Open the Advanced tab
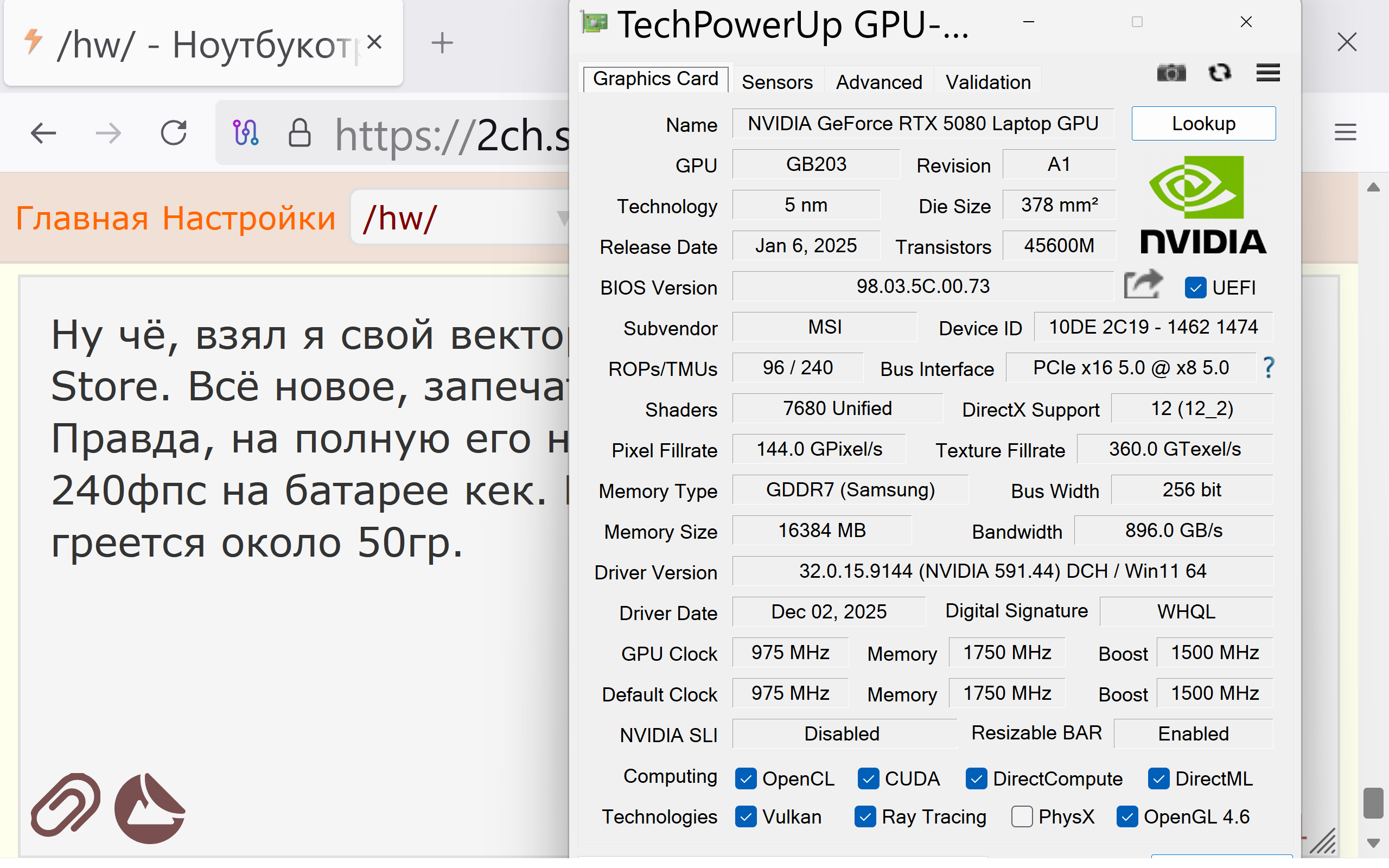1389x868 pixels. 878,82
